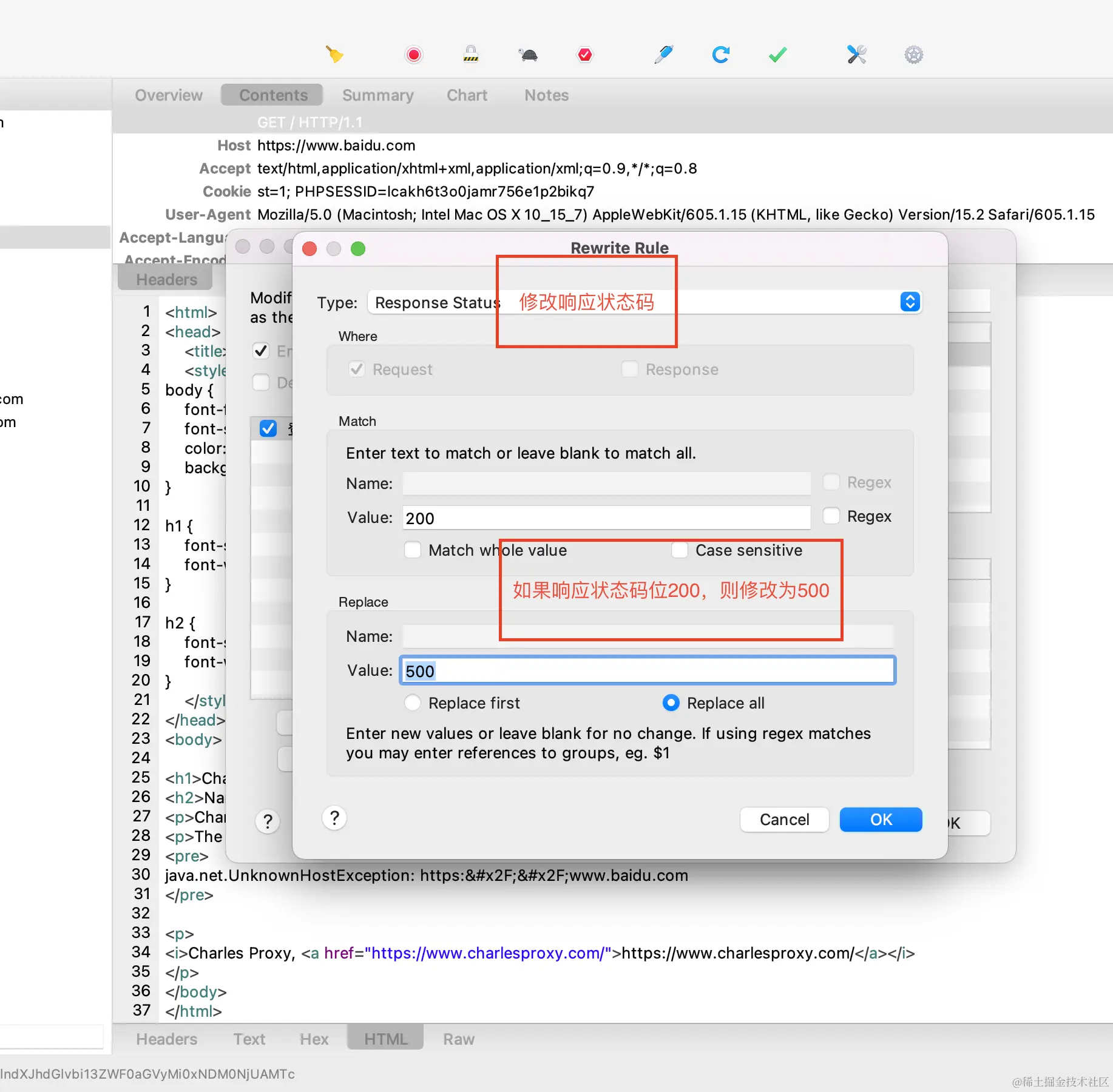Toggle SSL proxying lock icon
1113x1092 pixels.
click(x=471, y=55)
